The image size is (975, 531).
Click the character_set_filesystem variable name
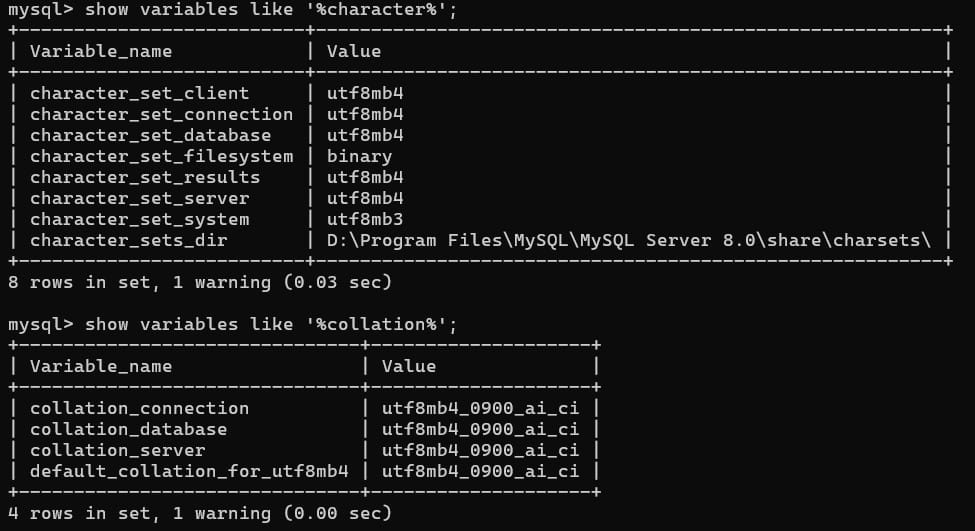coord(161,156)
